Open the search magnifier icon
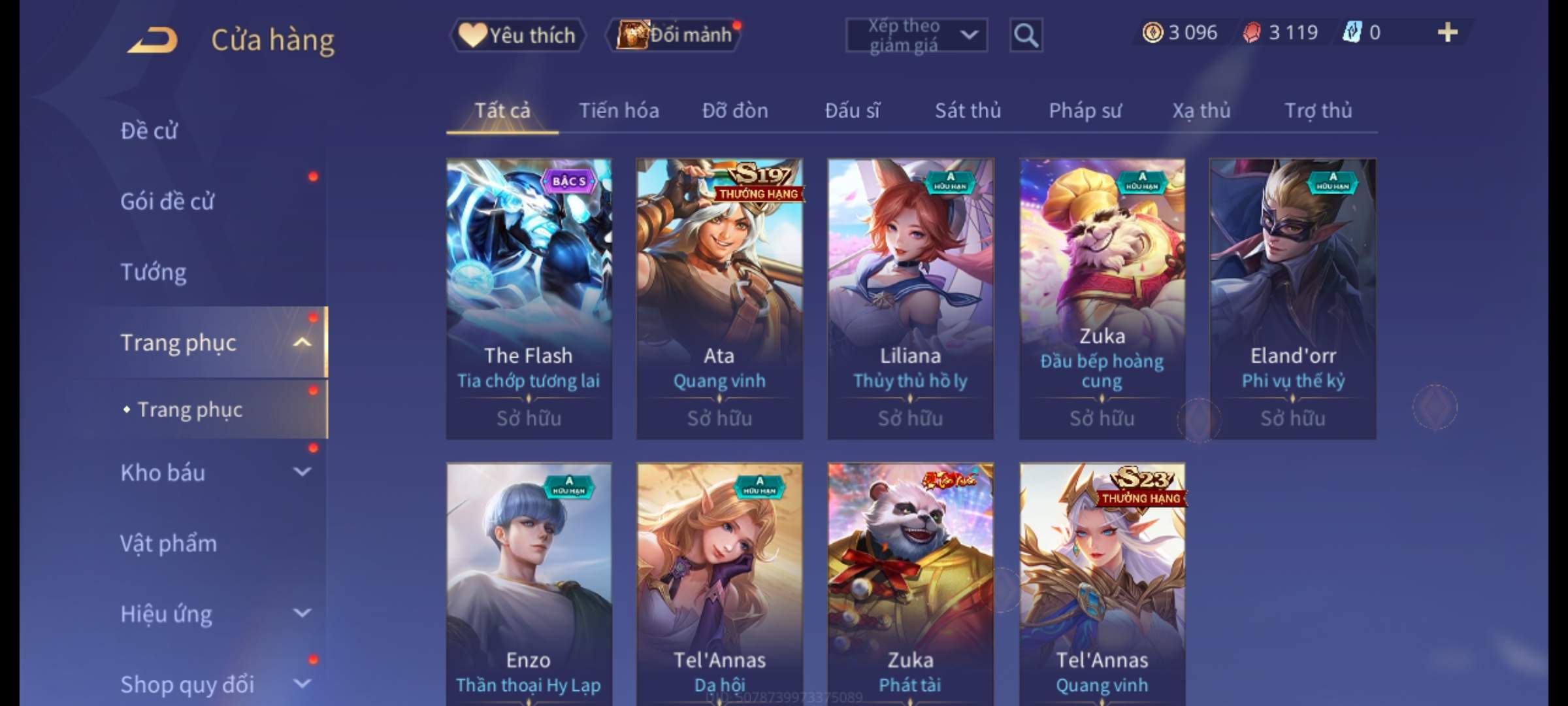The width and height of the screenshot is (1568, 706). [x=1026, y=35]
